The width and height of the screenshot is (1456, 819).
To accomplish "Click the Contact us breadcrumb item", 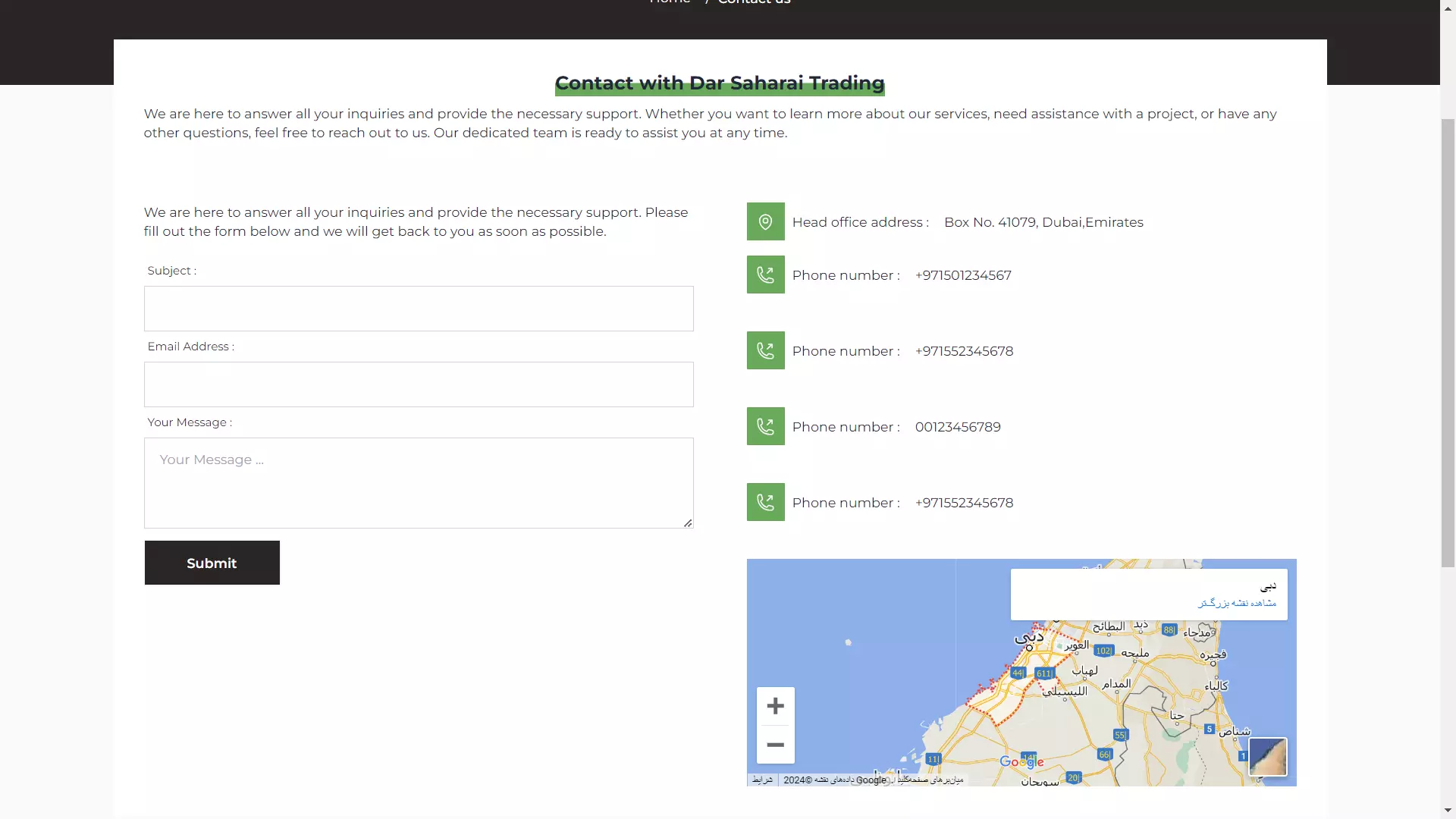I will pyautogui.click(x=754, y=2).
